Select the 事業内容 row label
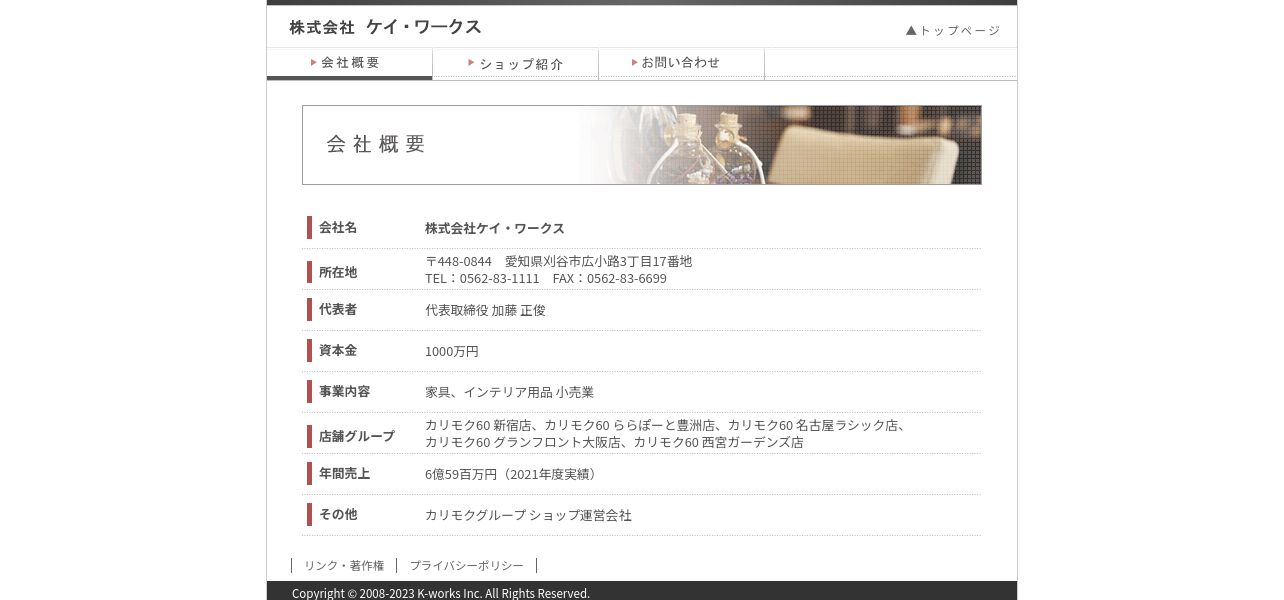 coord(344,391)
